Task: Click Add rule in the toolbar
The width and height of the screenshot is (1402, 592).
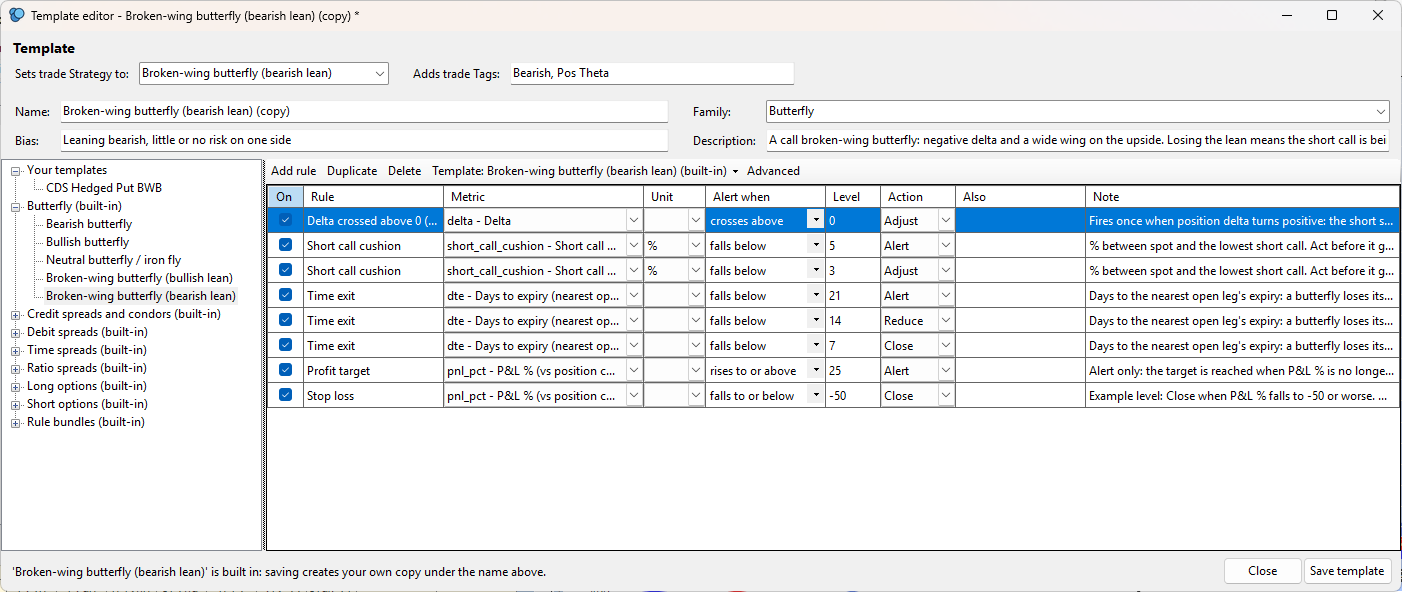Action: pos(293,171)
